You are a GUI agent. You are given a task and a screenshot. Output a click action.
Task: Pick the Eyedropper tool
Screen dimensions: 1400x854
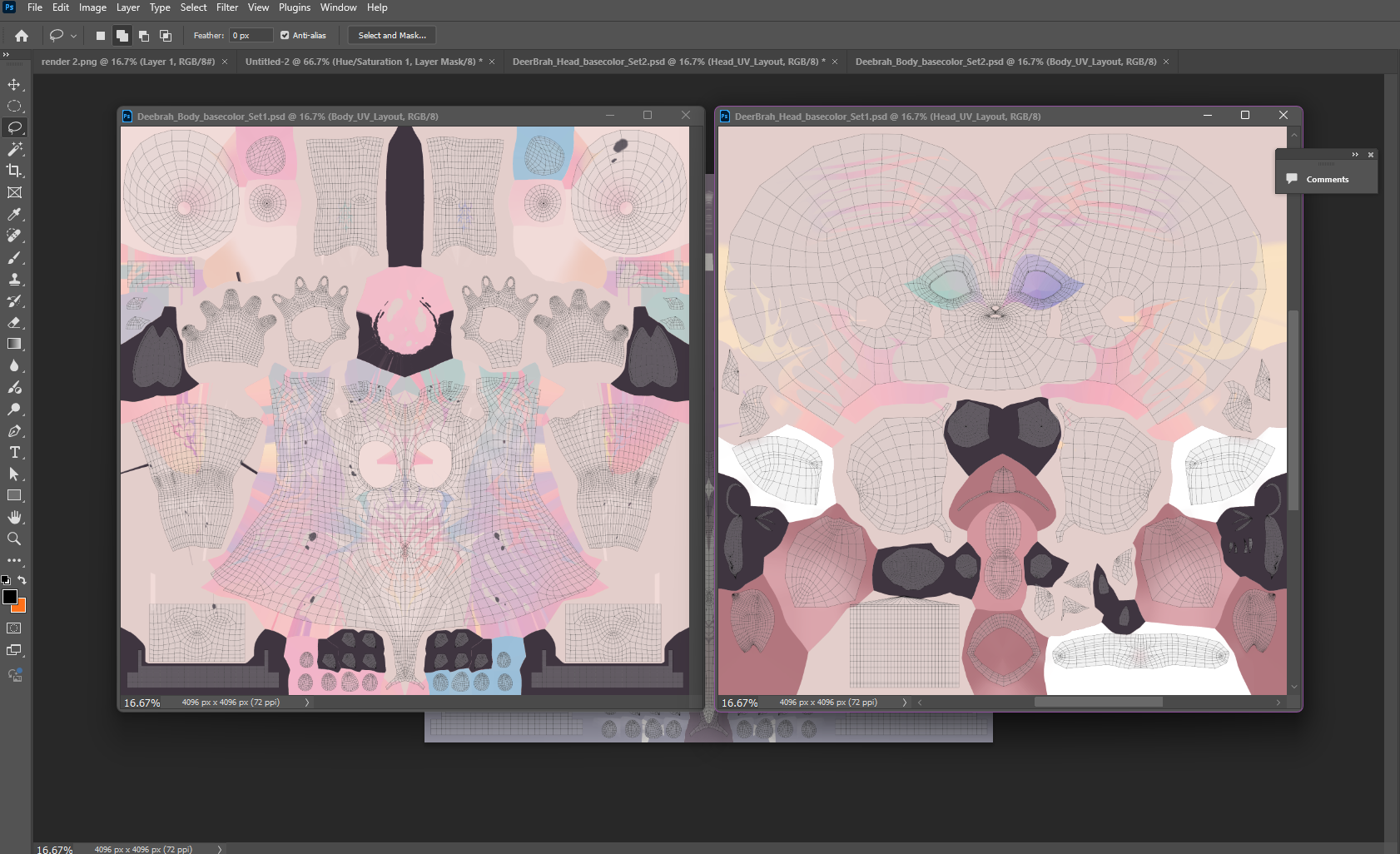14,214
